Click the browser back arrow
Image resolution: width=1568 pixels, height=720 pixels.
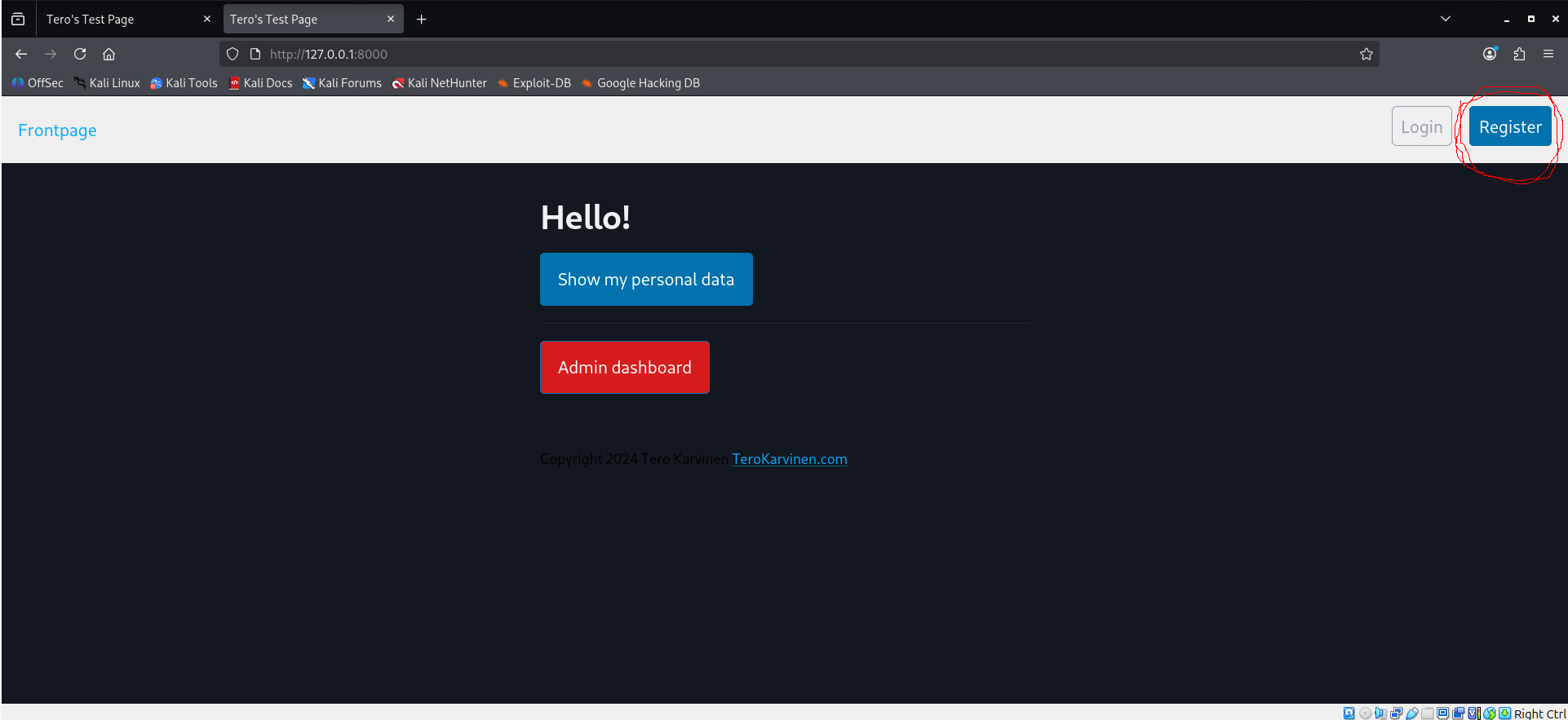(x=21, y=54)
